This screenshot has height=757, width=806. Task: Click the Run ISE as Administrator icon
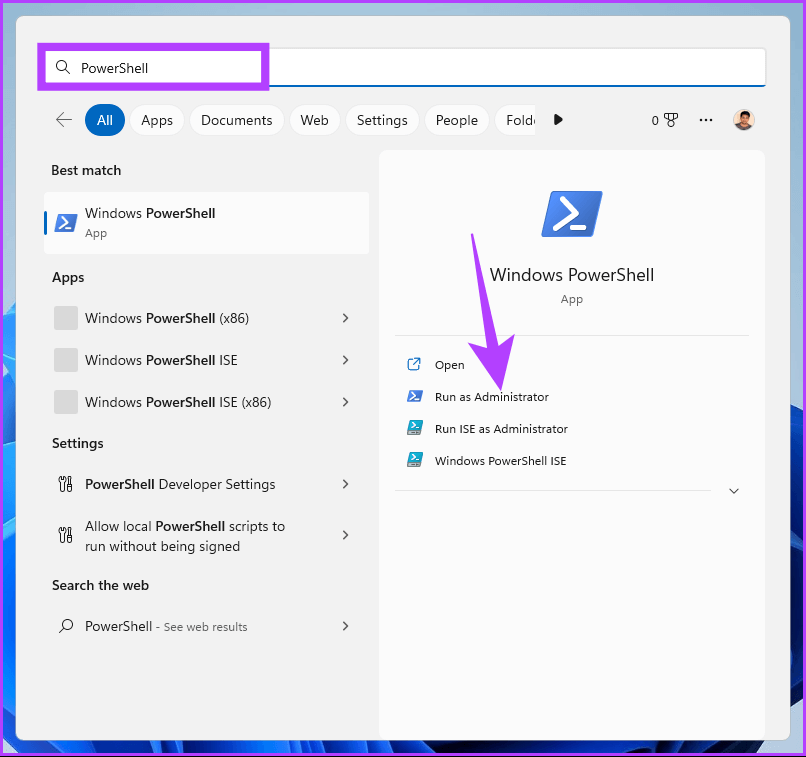coord(415,428)
